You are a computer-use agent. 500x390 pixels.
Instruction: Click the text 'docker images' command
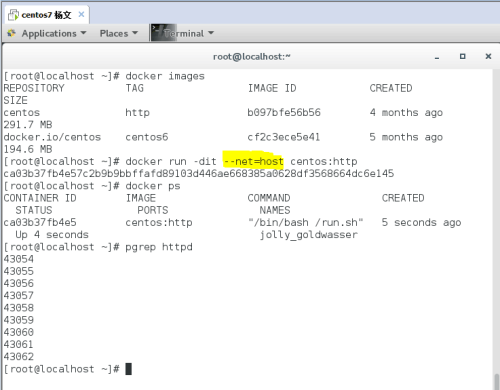[165, 76]
